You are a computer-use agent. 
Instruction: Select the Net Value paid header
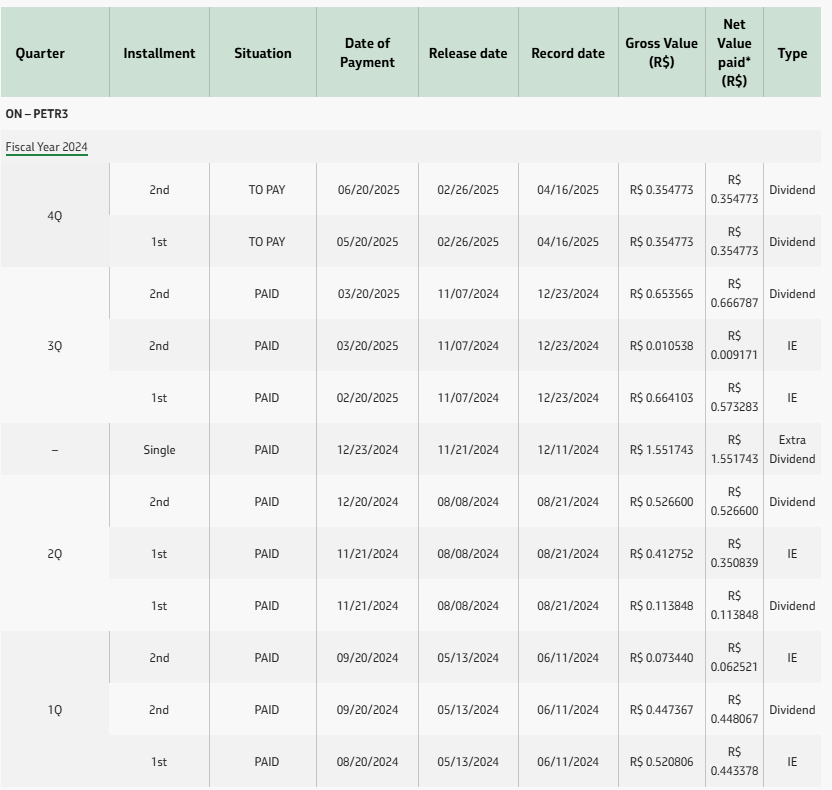[x=734, y=53]
